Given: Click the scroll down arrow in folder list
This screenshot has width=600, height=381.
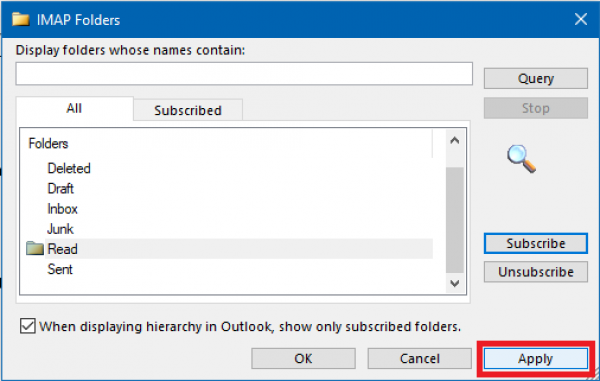Looking at the screenshot, I should tap(455, 283).
